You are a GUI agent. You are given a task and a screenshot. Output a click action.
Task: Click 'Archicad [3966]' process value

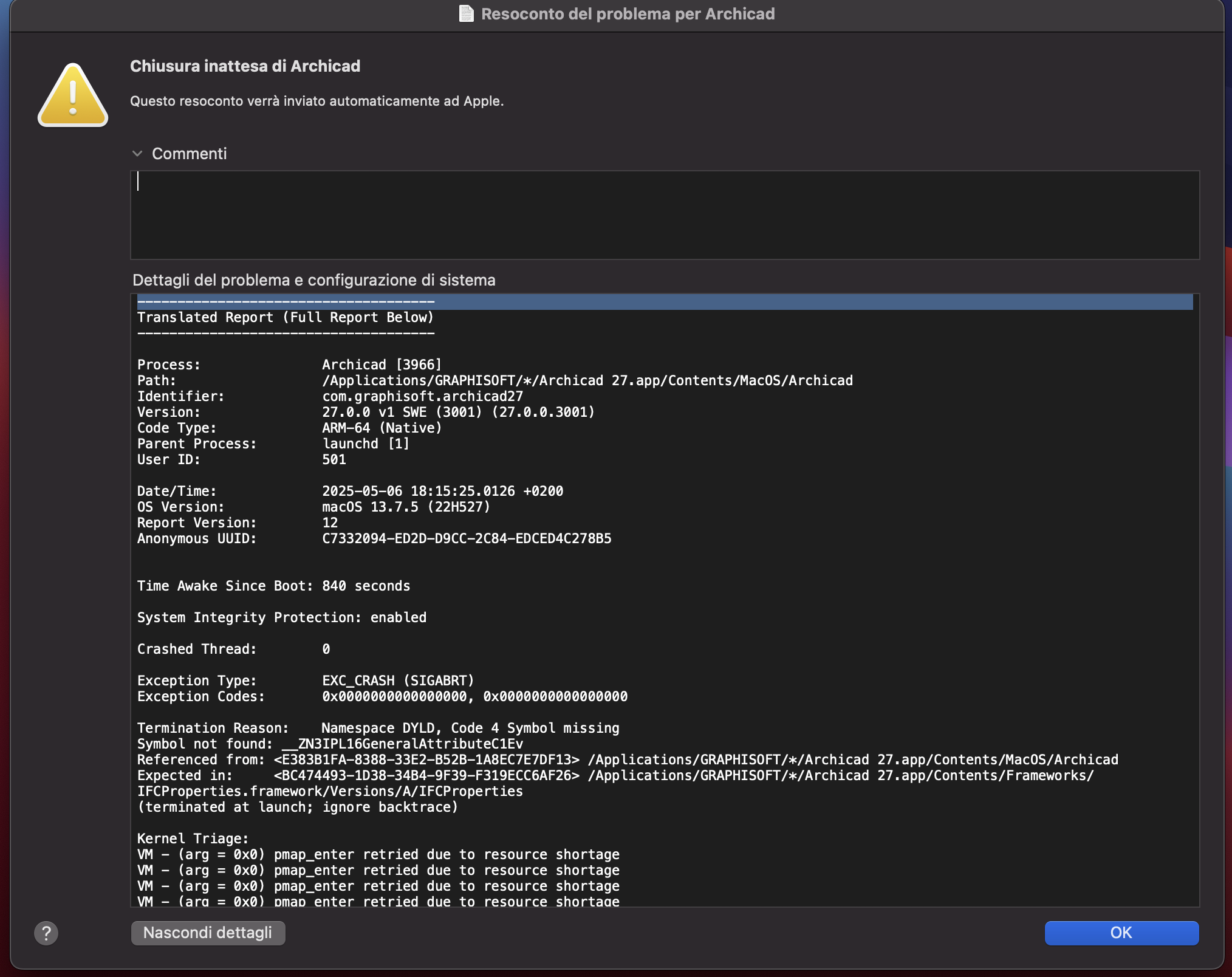382,365
